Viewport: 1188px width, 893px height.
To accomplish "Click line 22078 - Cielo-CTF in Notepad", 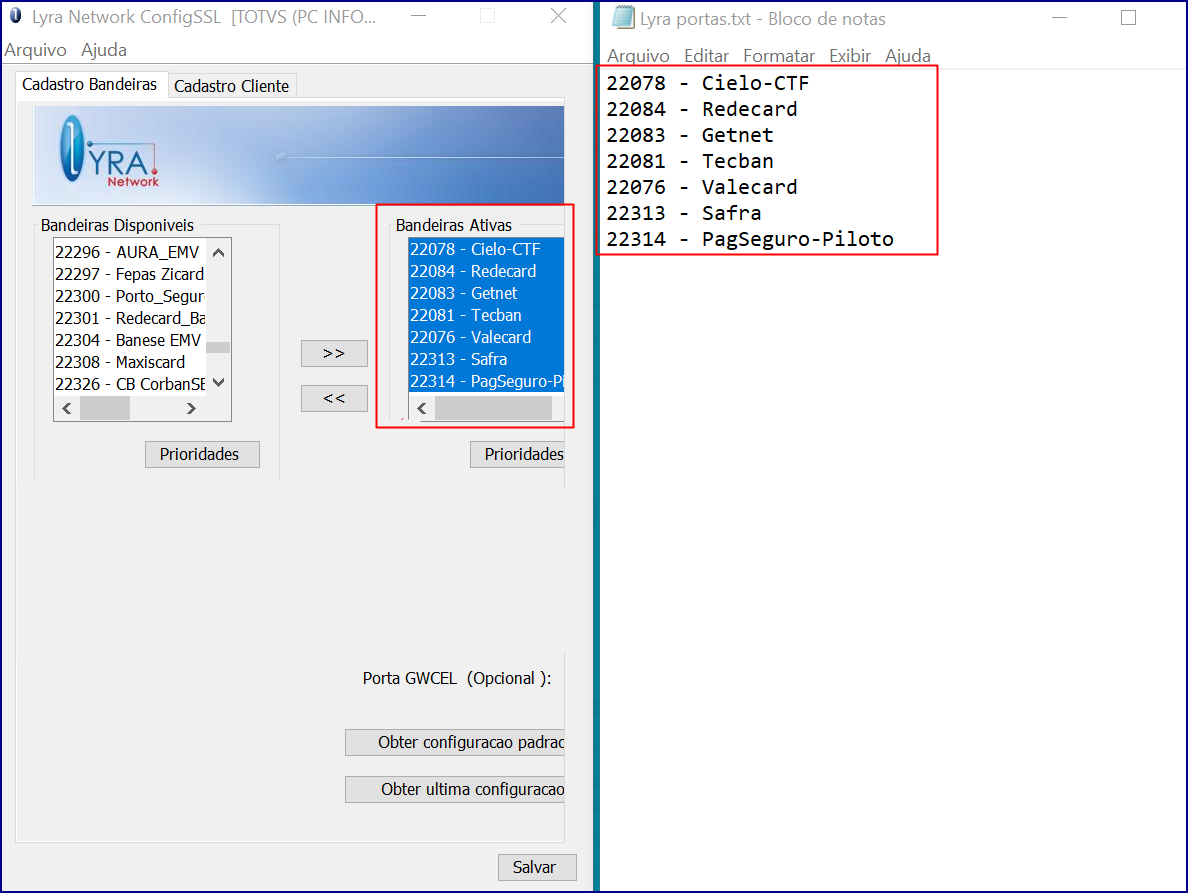I will point(708,83).
